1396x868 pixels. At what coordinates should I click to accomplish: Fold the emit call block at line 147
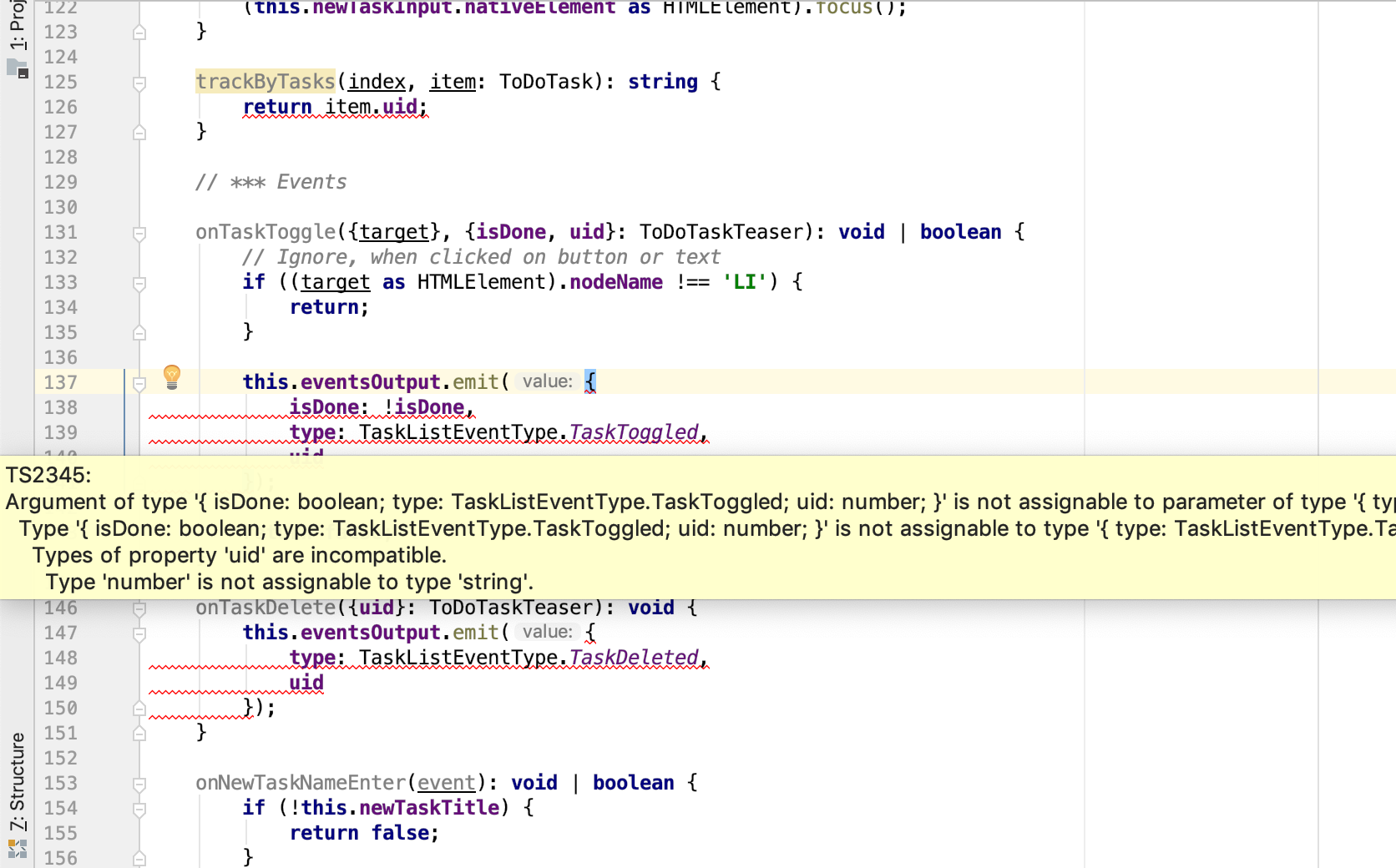[139, 633]
